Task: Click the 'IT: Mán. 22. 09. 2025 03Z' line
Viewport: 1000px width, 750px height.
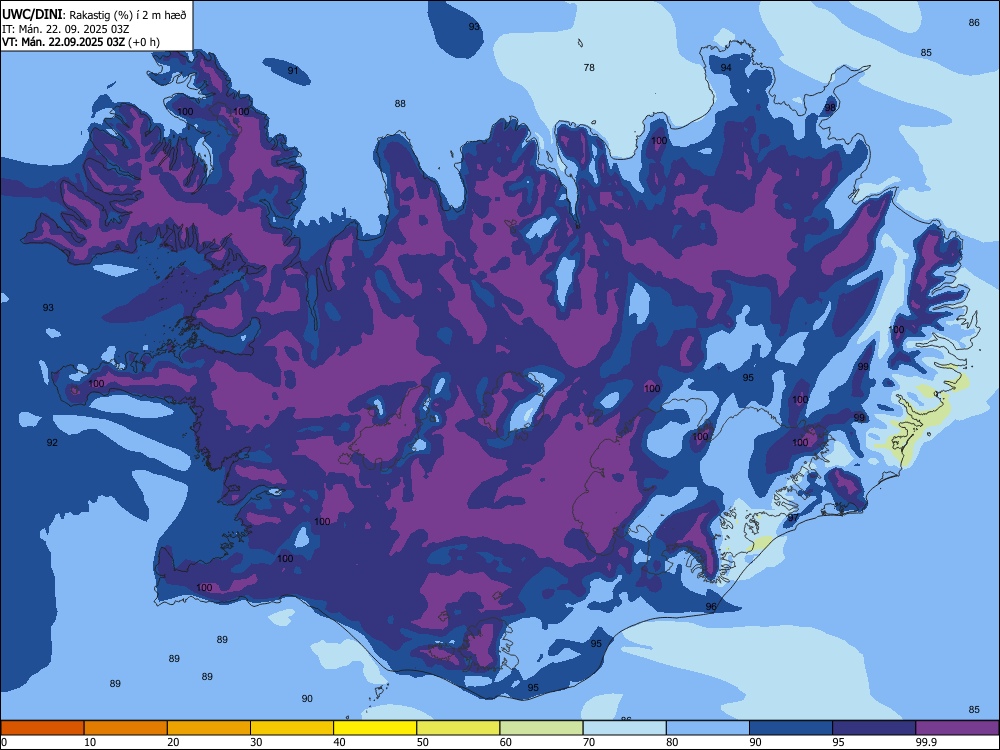Action: (x=66, y=29)
